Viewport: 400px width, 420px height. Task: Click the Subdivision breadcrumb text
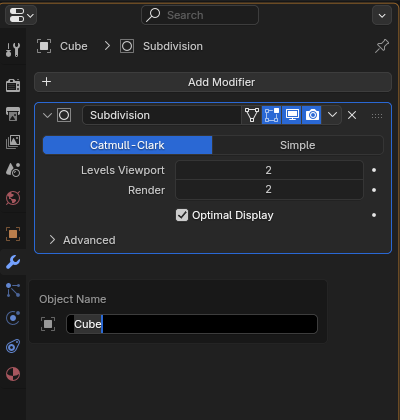coord(173,46)
